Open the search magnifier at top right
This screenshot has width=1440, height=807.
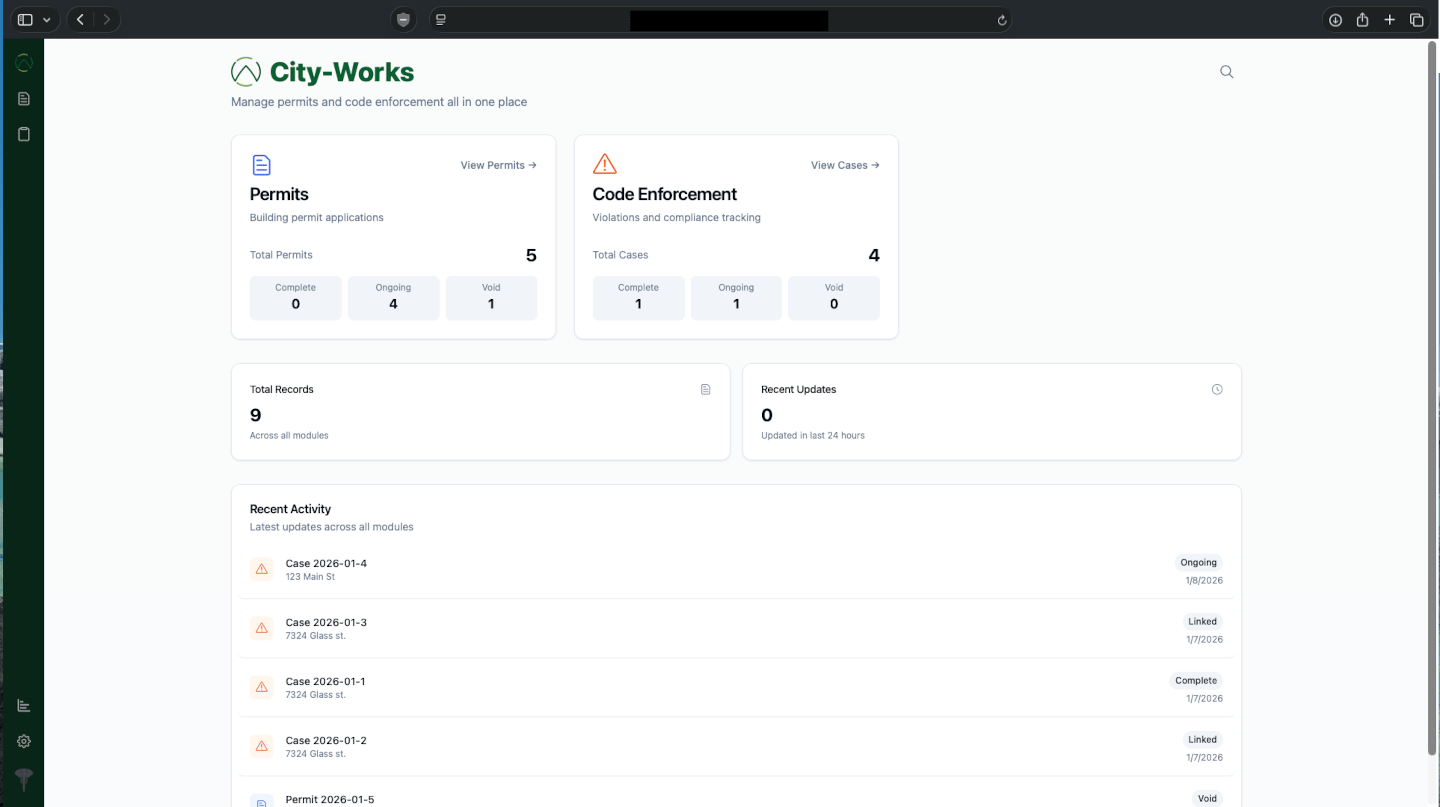(1226, 71)
